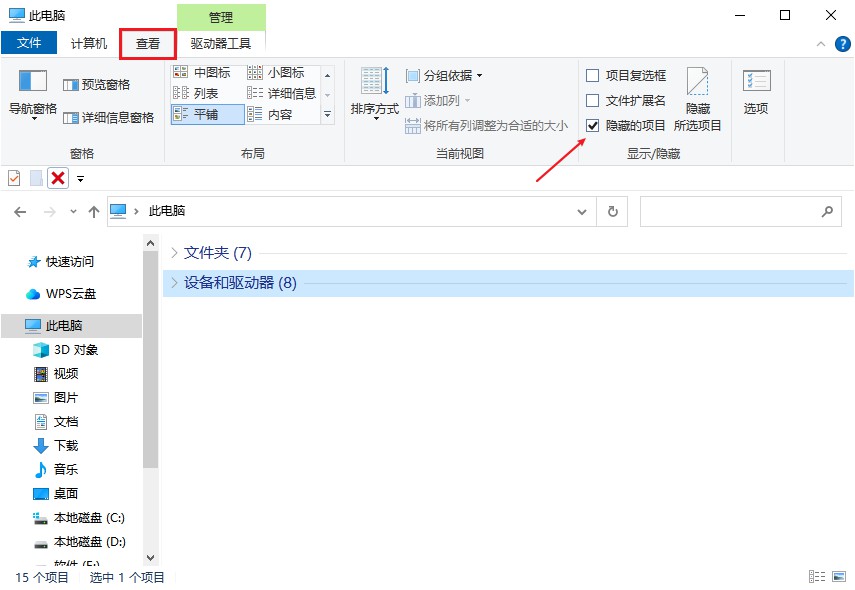This screenshot has height=590, width=855.
Task: Click the 管理 contextual tab header
Action: 221,17
